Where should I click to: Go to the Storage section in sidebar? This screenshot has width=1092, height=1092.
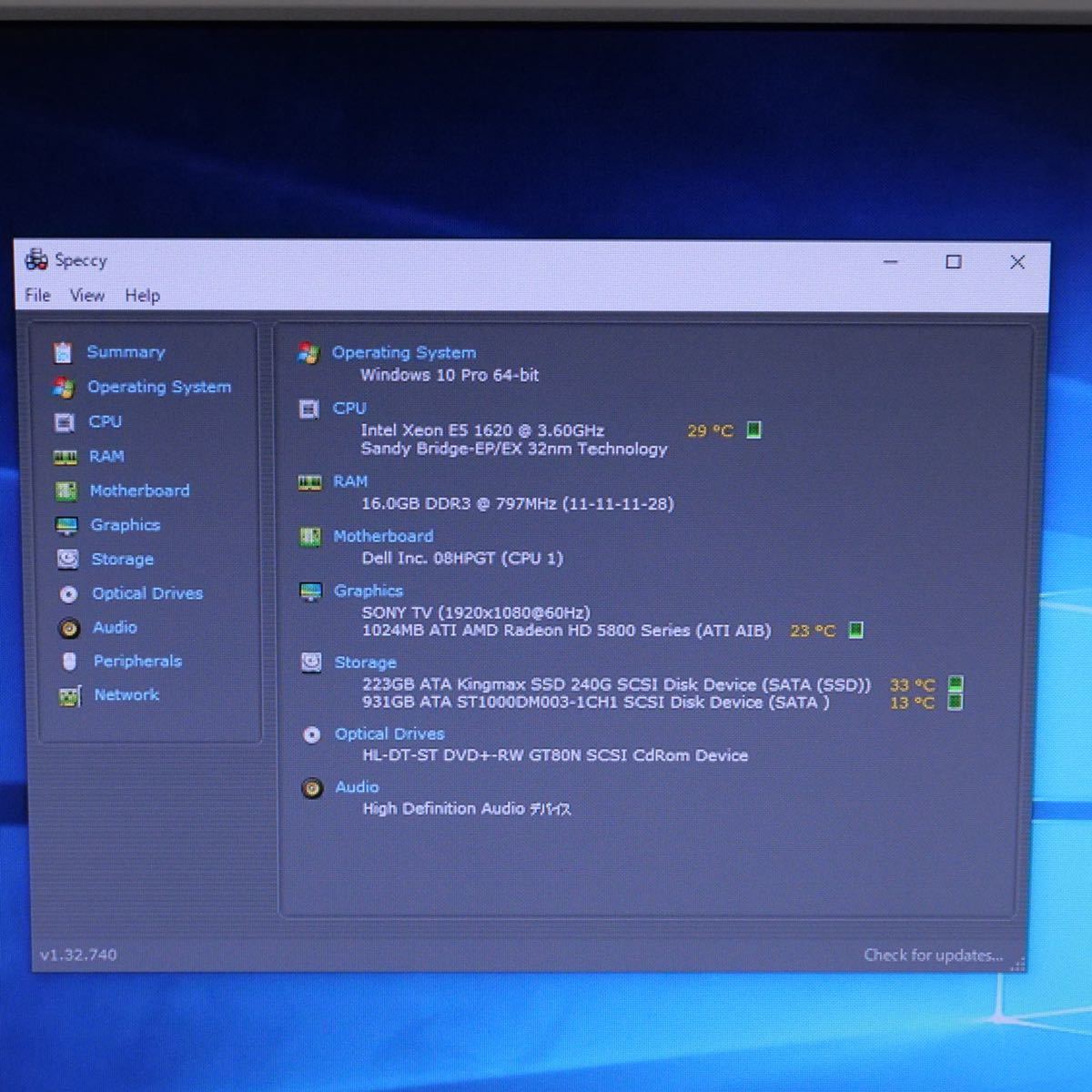tap(122, 560)
